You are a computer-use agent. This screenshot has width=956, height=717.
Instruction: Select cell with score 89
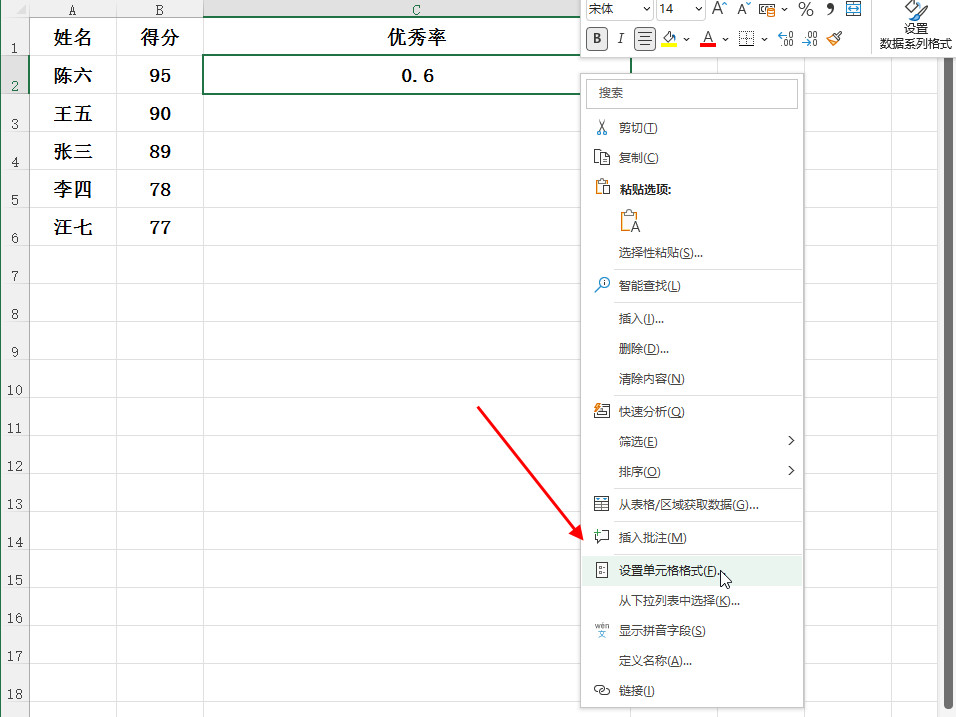160,151
